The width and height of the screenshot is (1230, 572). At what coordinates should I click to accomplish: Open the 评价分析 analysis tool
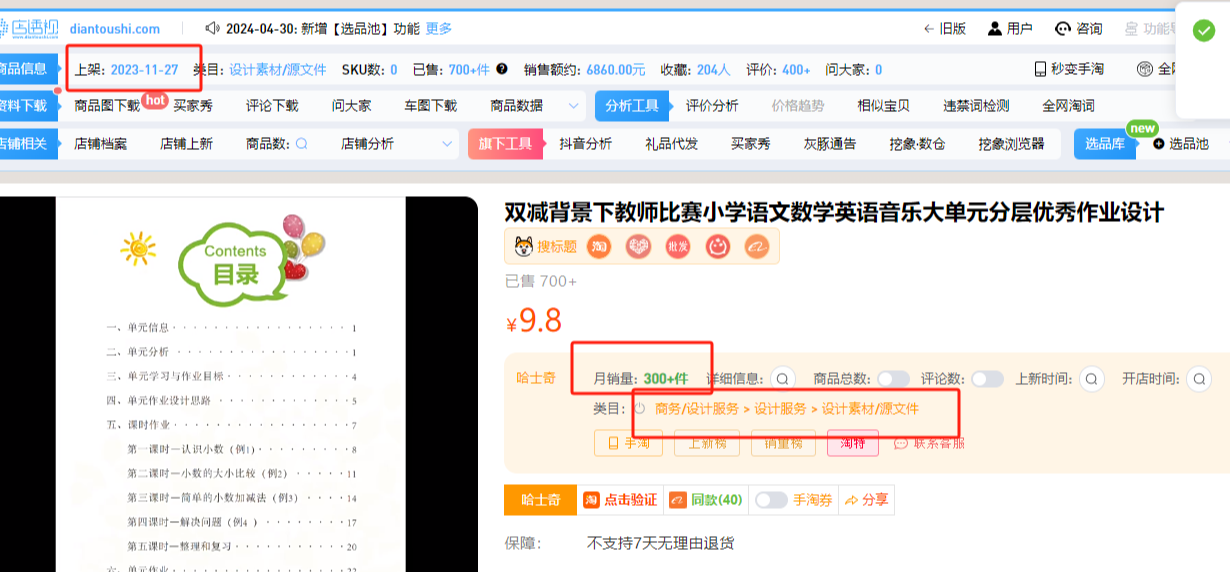(712, 106)
